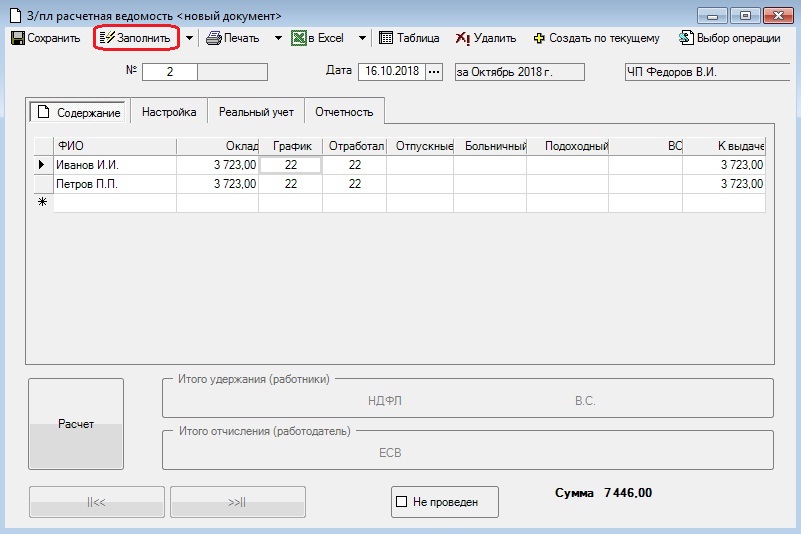The width and height of the screenshot is (801, 534).
Task: Click the Удалить label in toolbar
Action: (x=494, y=38)
